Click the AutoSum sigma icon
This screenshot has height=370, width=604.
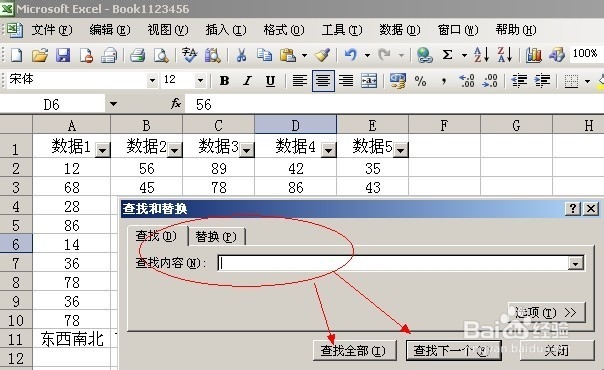(x=447, y=55)
